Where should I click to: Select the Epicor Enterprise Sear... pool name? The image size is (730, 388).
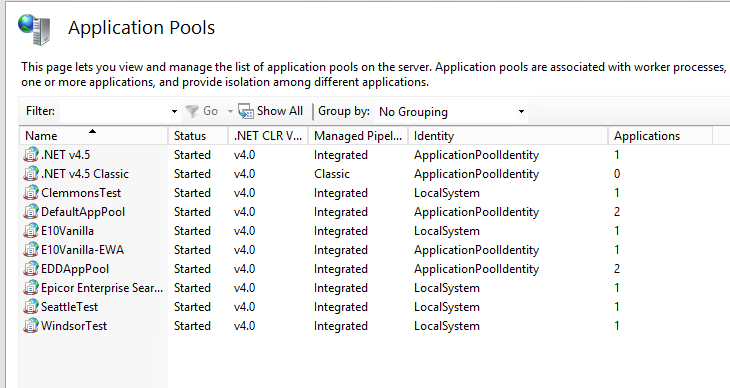pos(102,288)
